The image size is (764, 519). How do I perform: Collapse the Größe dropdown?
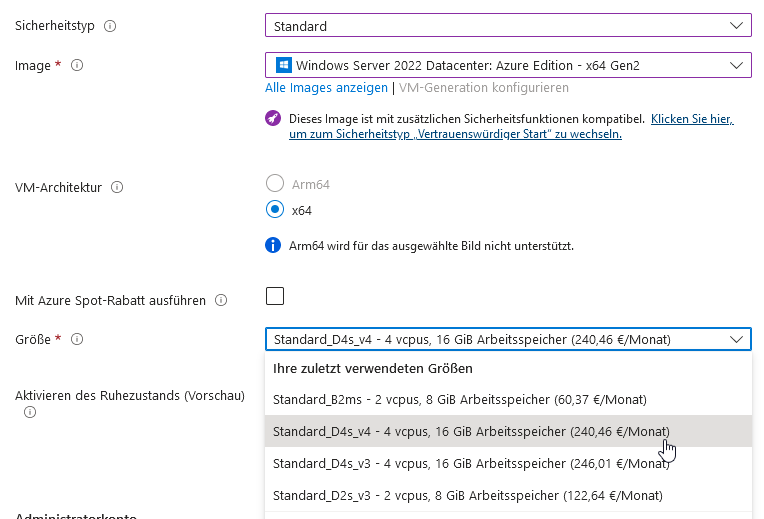pos(508,339)
